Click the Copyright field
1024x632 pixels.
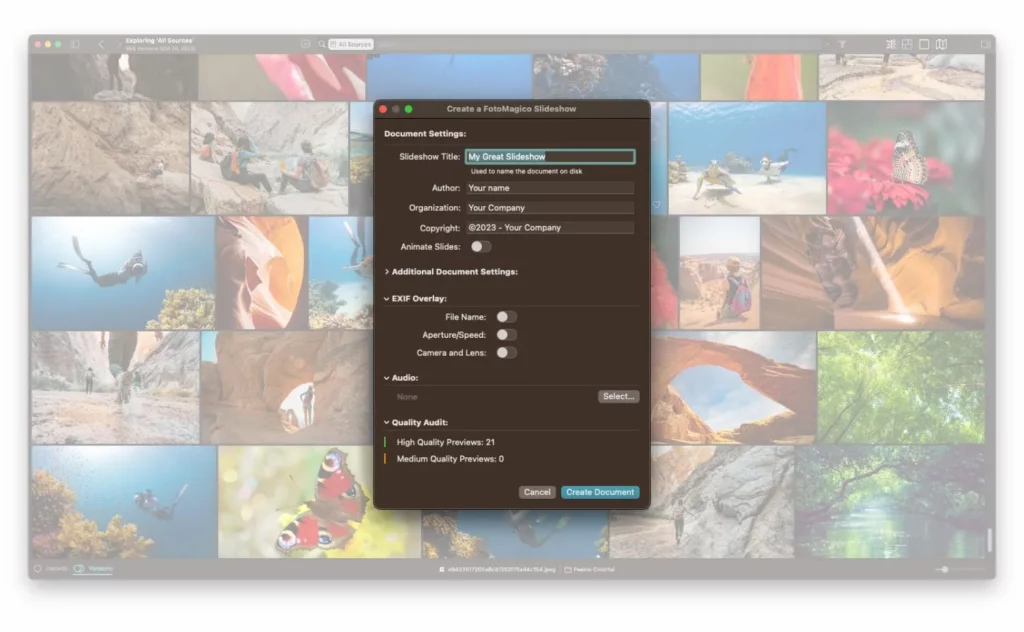pos(550,228)
